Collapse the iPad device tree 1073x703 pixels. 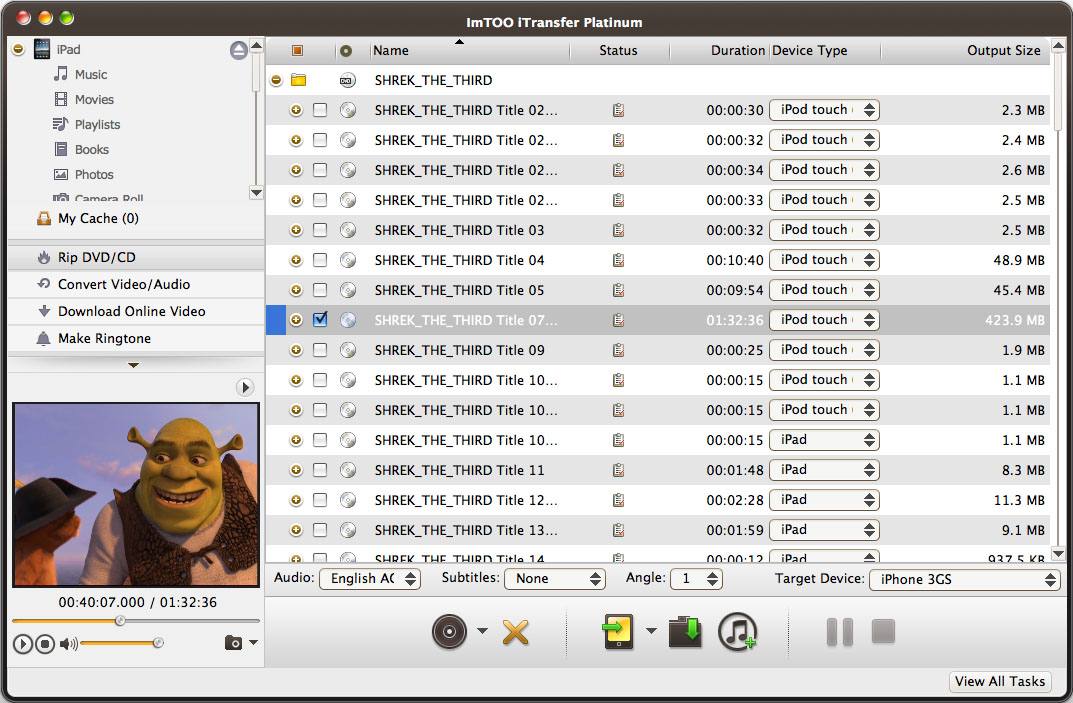(x=18, y=49)
